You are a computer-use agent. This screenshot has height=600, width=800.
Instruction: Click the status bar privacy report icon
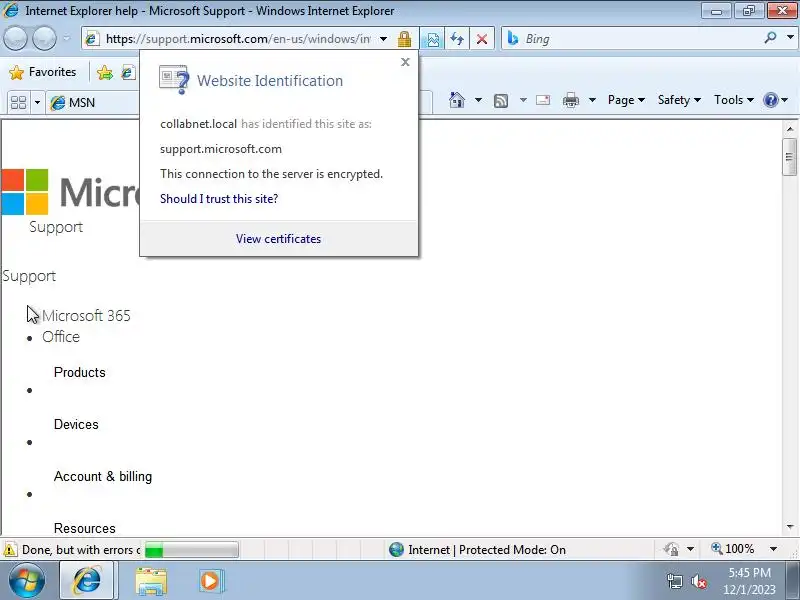point(671,549)
